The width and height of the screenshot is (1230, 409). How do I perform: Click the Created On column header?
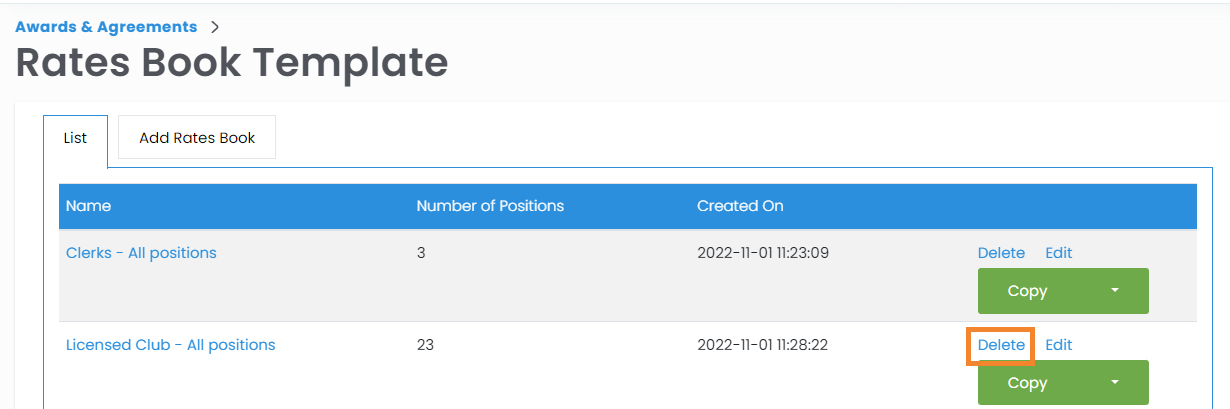coord(740,206)
